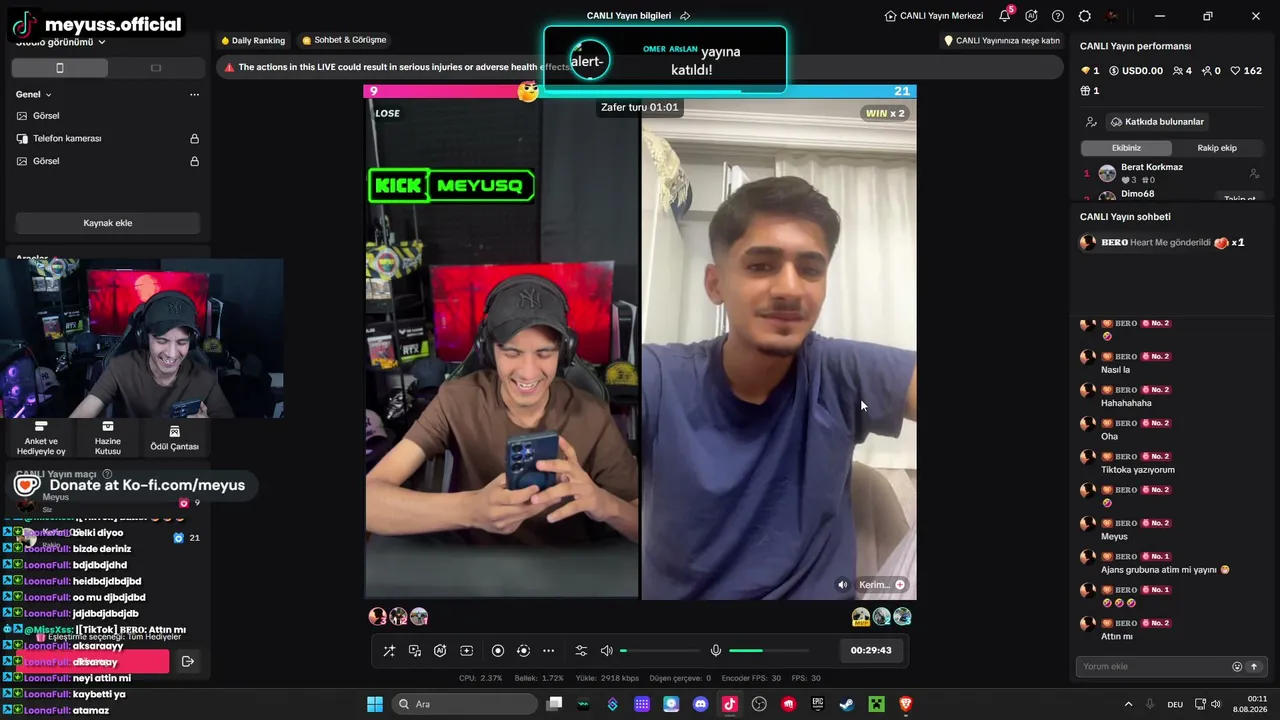
Task: Open the notifications bell
Action: 1005,16
